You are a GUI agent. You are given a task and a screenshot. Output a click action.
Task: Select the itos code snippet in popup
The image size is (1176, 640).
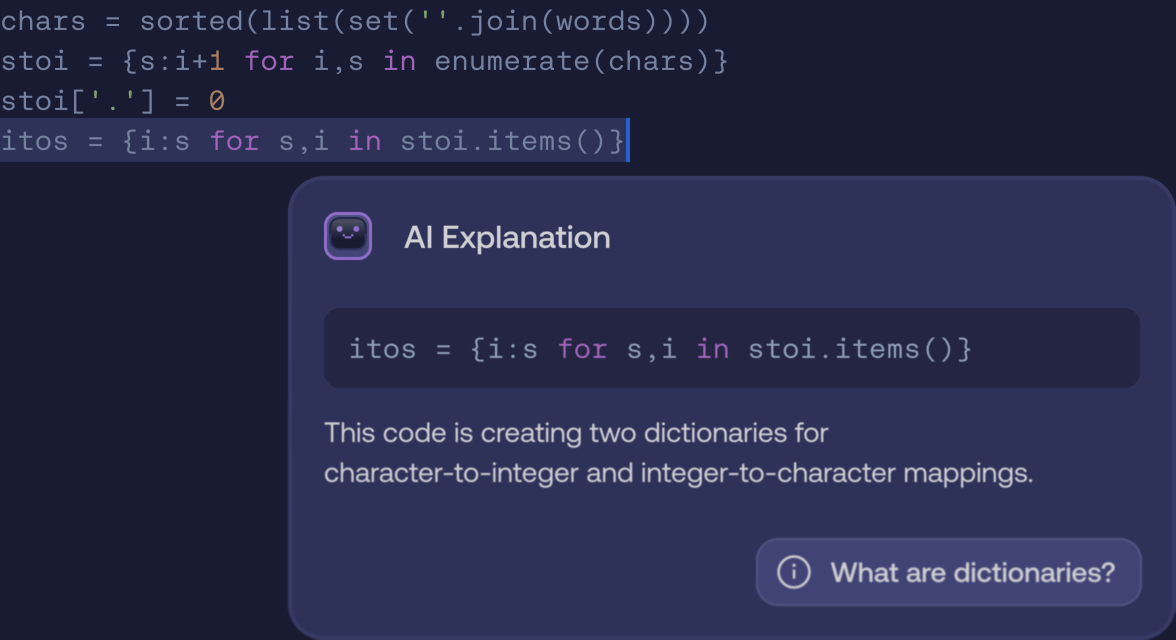(x=659, y=349)
